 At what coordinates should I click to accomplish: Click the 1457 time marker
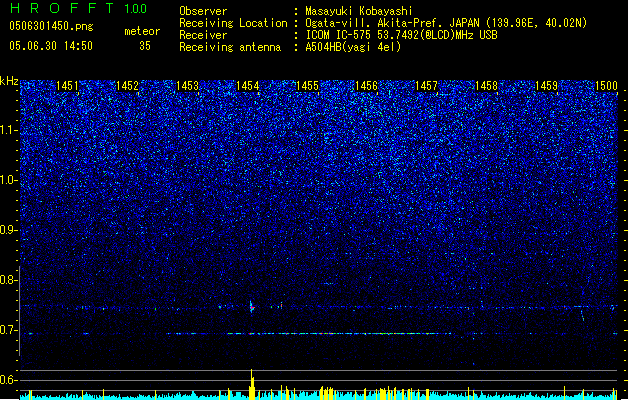click(x=426, y=86)
